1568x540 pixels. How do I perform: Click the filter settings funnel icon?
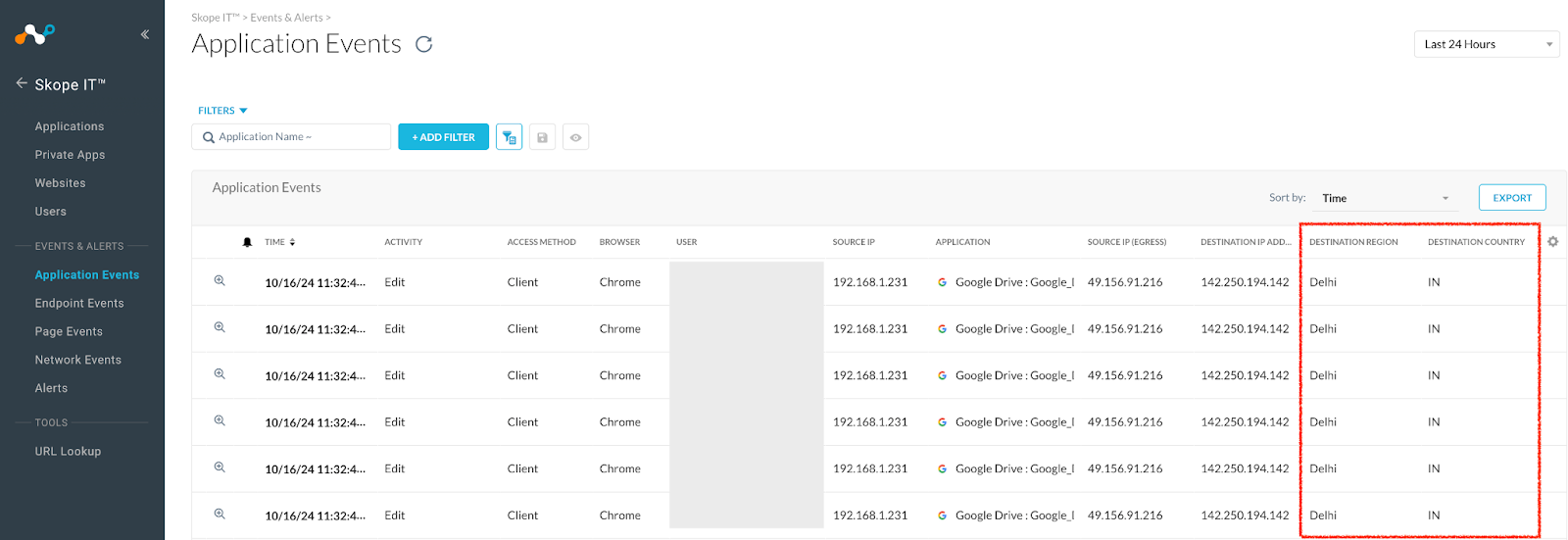(x=510, y=137)
